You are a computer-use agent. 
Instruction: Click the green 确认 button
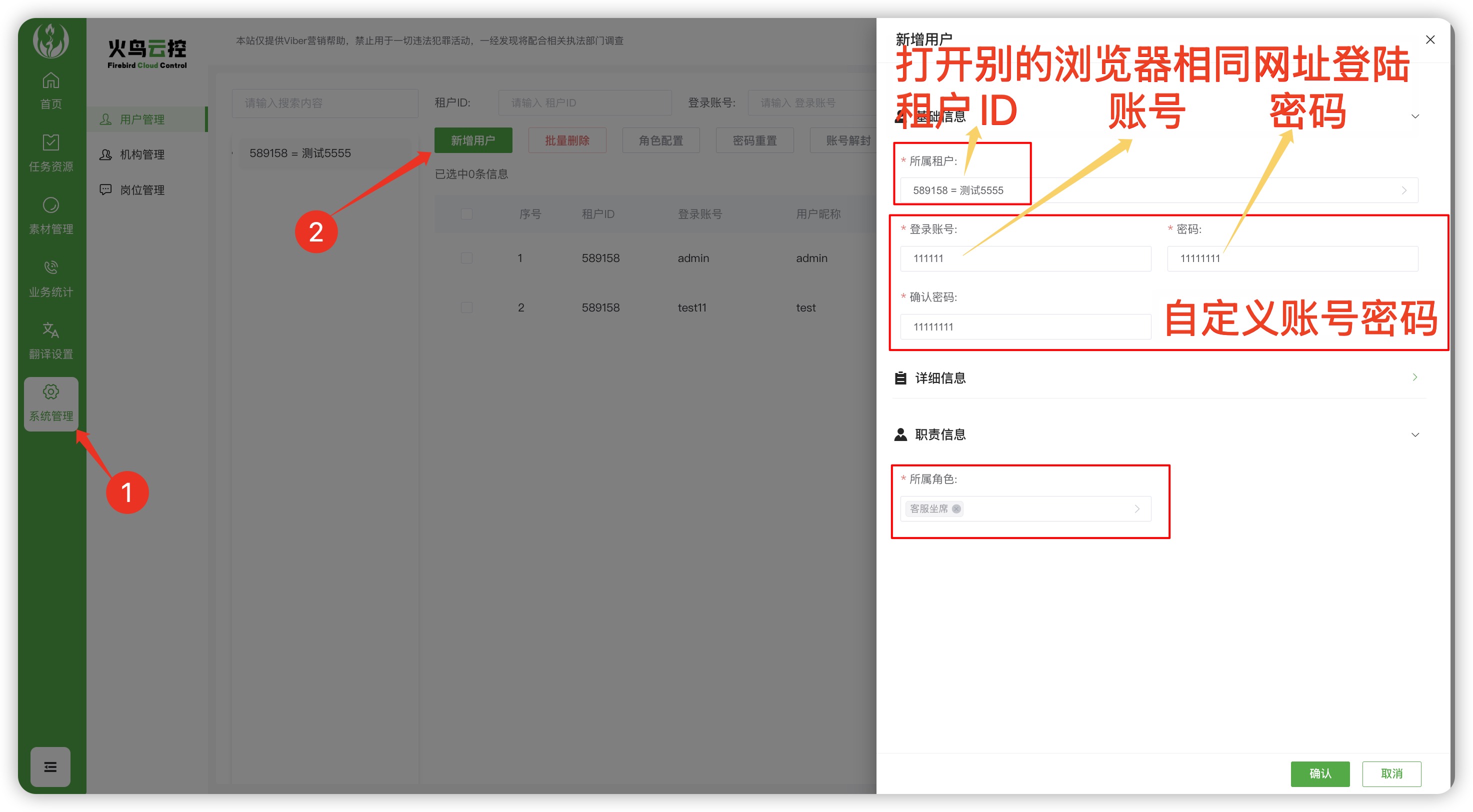point(1320,773)
